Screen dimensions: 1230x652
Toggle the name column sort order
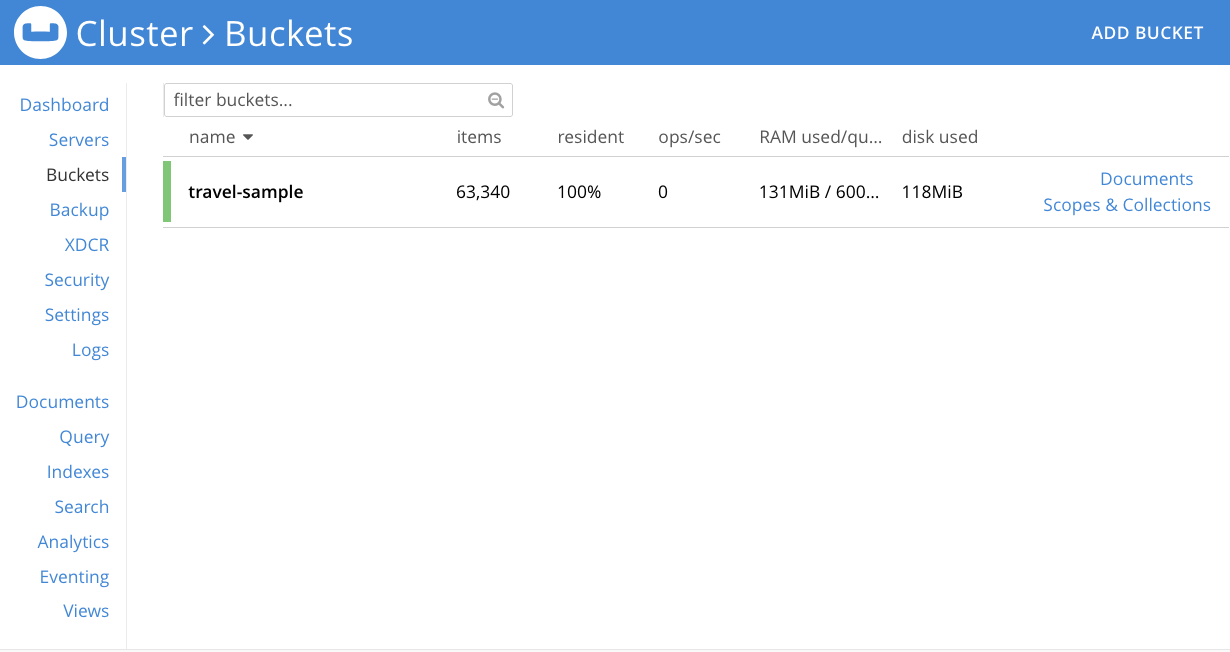(221, 137)
